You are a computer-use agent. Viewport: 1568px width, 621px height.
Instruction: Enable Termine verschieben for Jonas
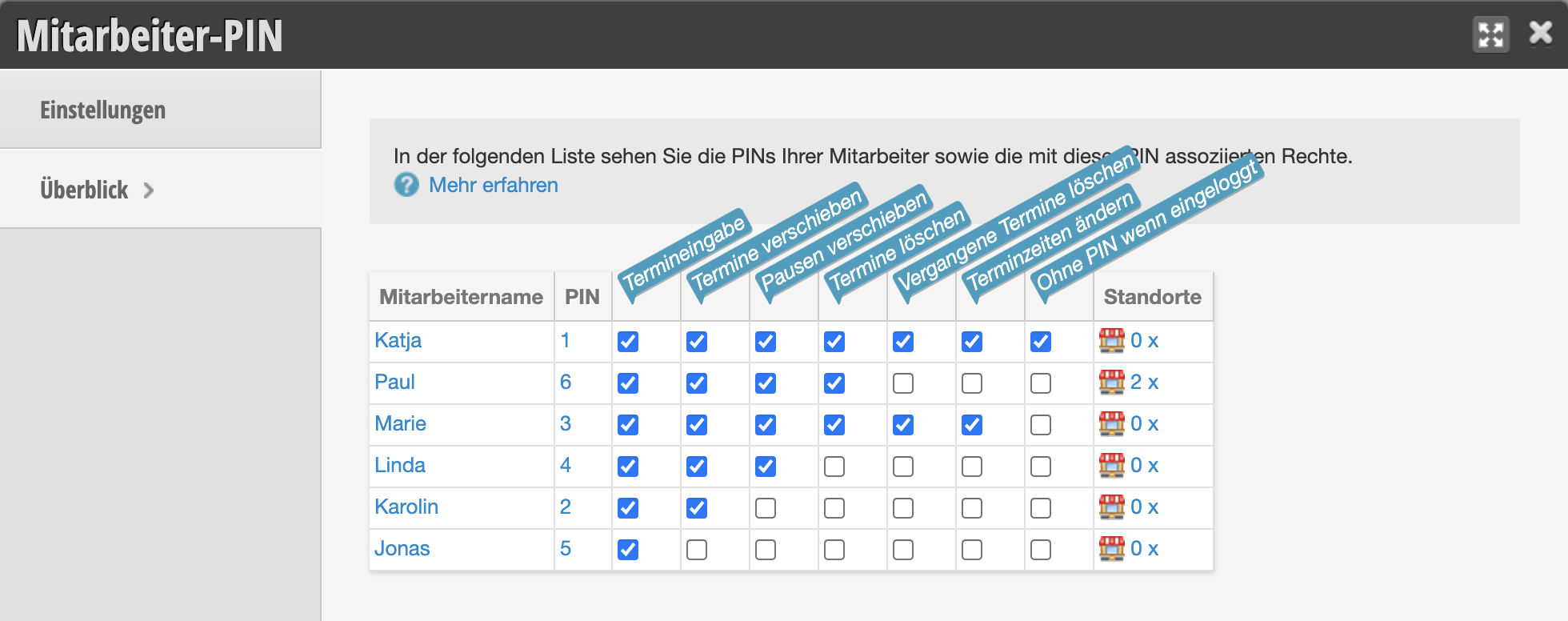697,550
